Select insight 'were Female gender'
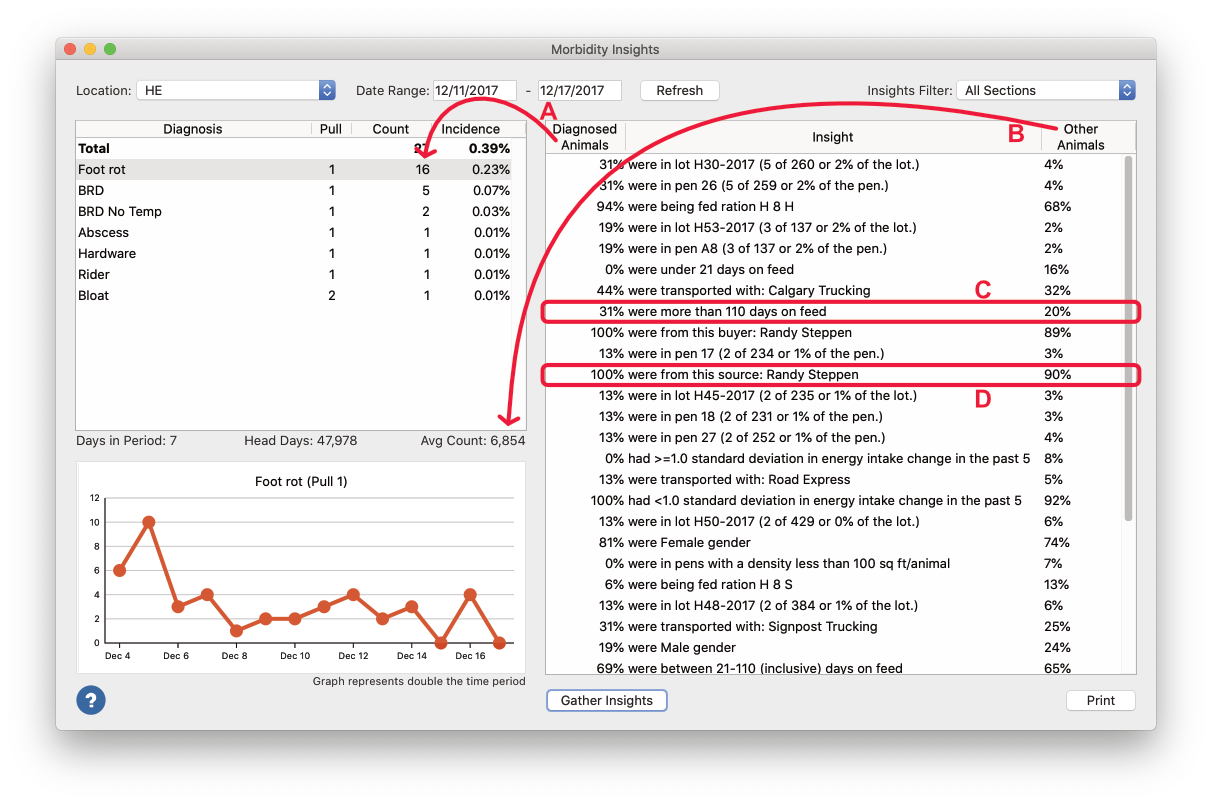This screenshot has height=804, width=1212. [x=834, y=542]
